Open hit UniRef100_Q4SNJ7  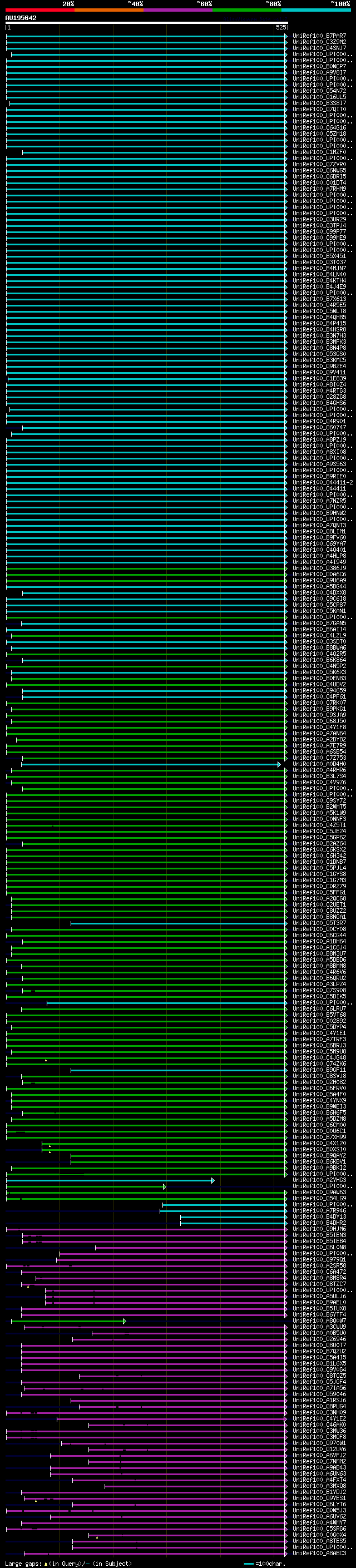(x=319, y=48)
